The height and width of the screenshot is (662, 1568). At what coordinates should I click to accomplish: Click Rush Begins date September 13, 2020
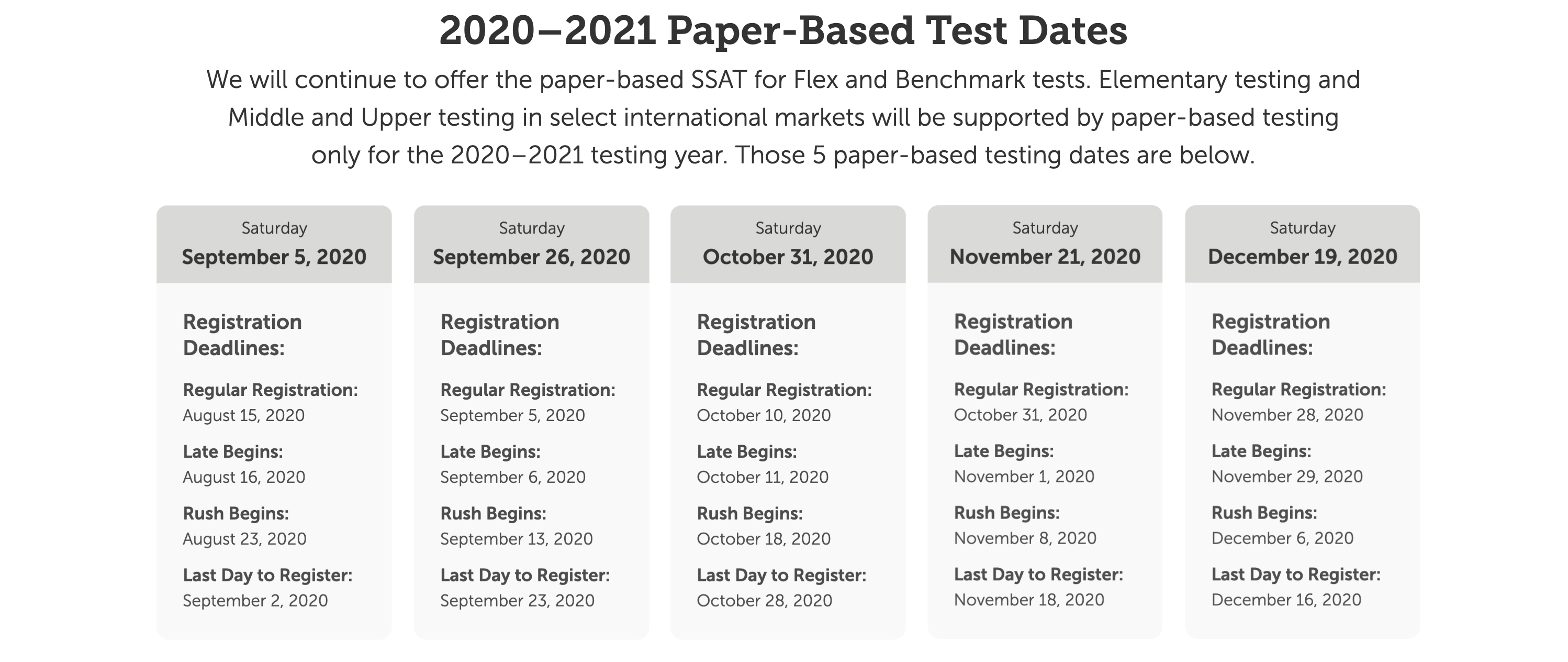(x=516, y=539)
